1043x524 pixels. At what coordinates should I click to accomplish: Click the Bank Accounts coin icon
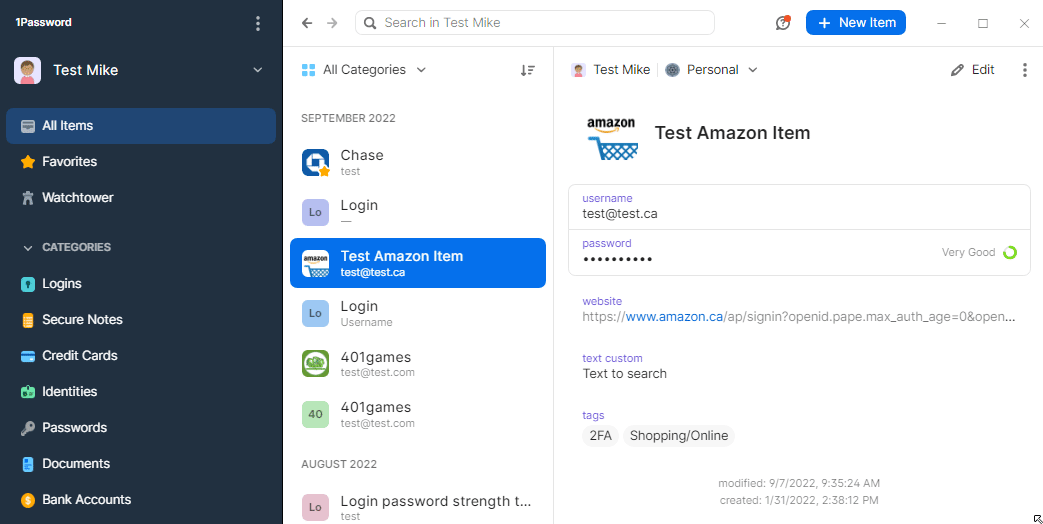click(x=27, y=500)
